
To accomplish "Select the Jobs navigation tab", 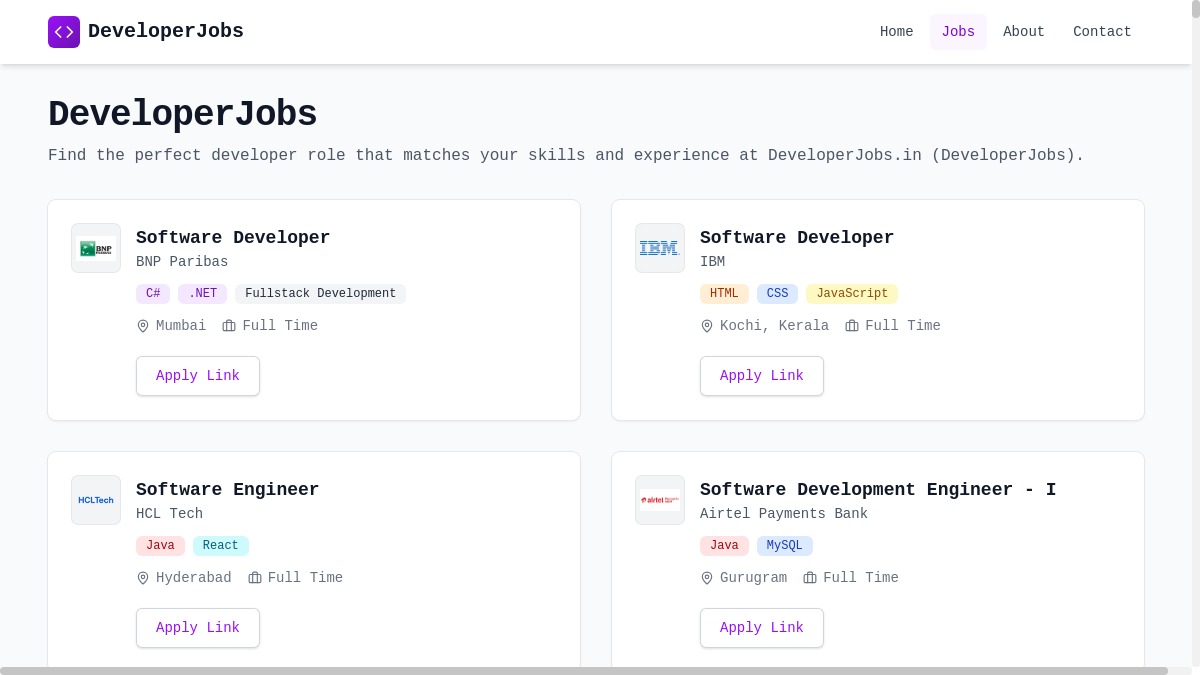I will point(958,32).
